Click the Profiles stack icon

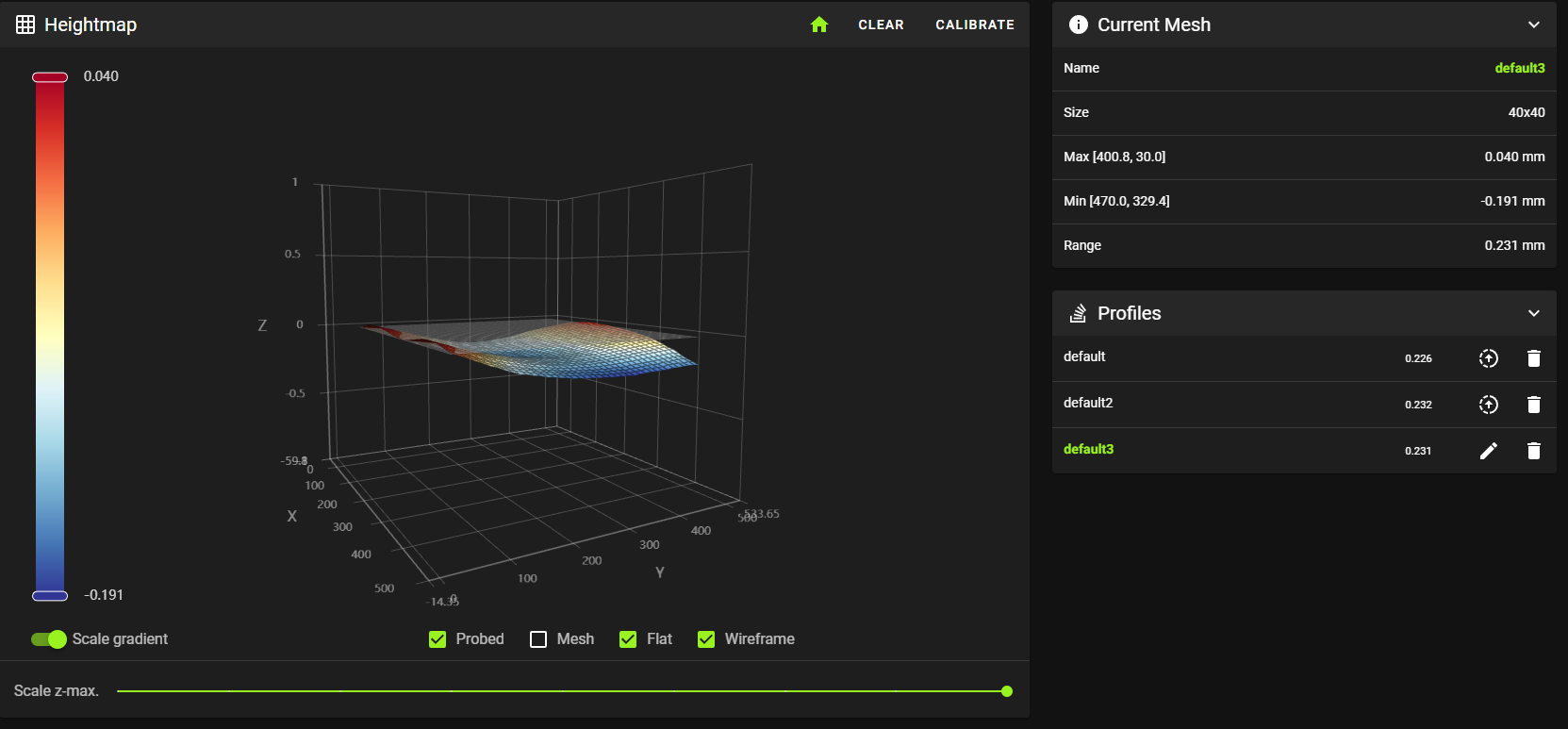pos(1079,313)
